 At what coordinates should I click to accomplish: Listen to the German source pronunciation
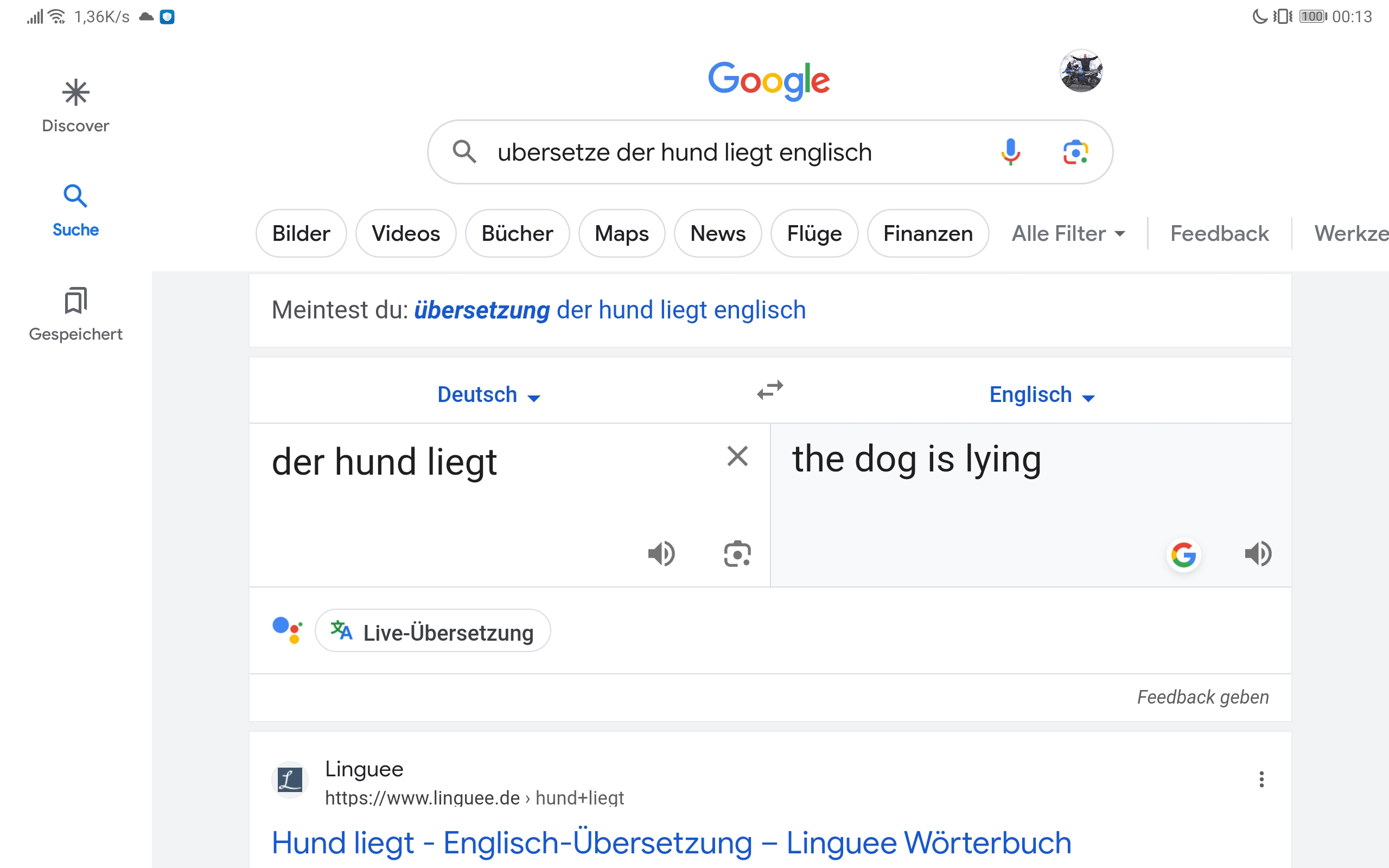click(x=661, y=554)
